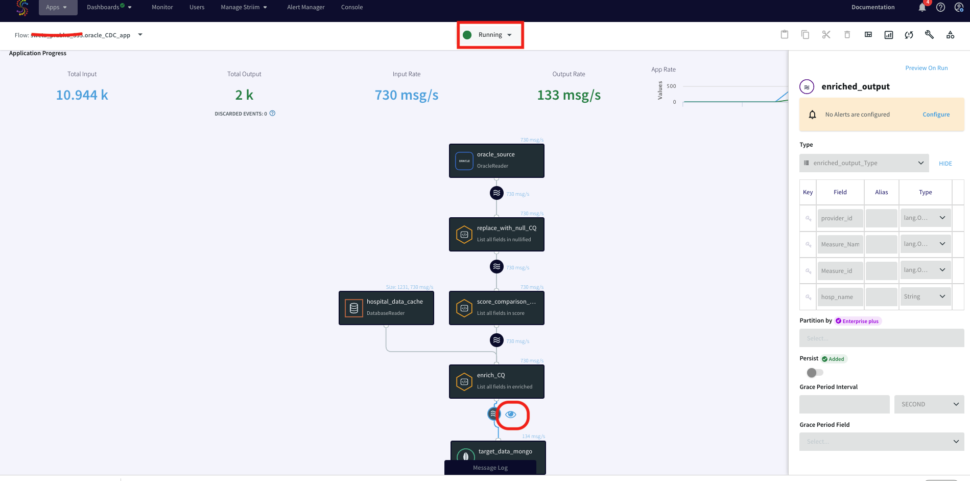Expand the enriched_output_Type dropdown
This screenshot has height=481, width=970.
pos(864,163)
